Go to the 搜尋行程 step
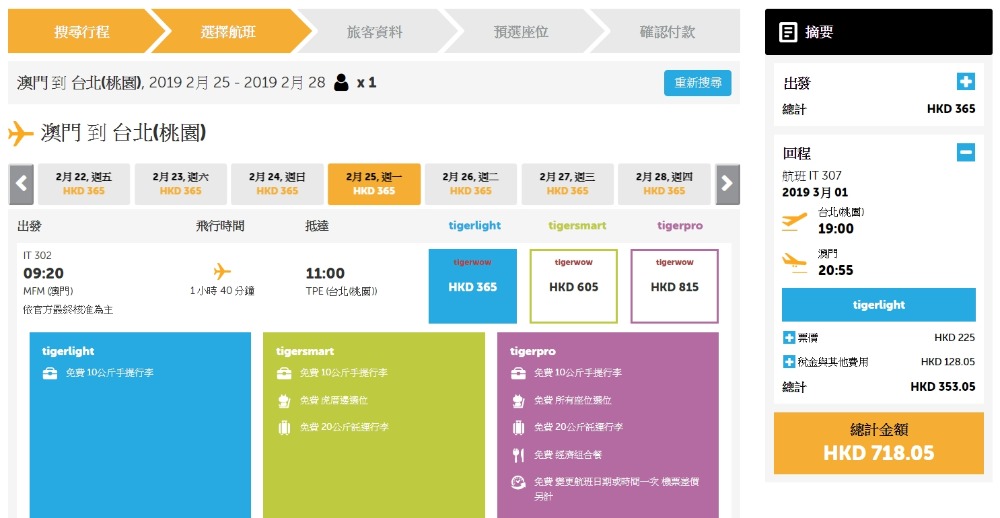Viewport: 1000px width, 518px height. tap(82, 31)
